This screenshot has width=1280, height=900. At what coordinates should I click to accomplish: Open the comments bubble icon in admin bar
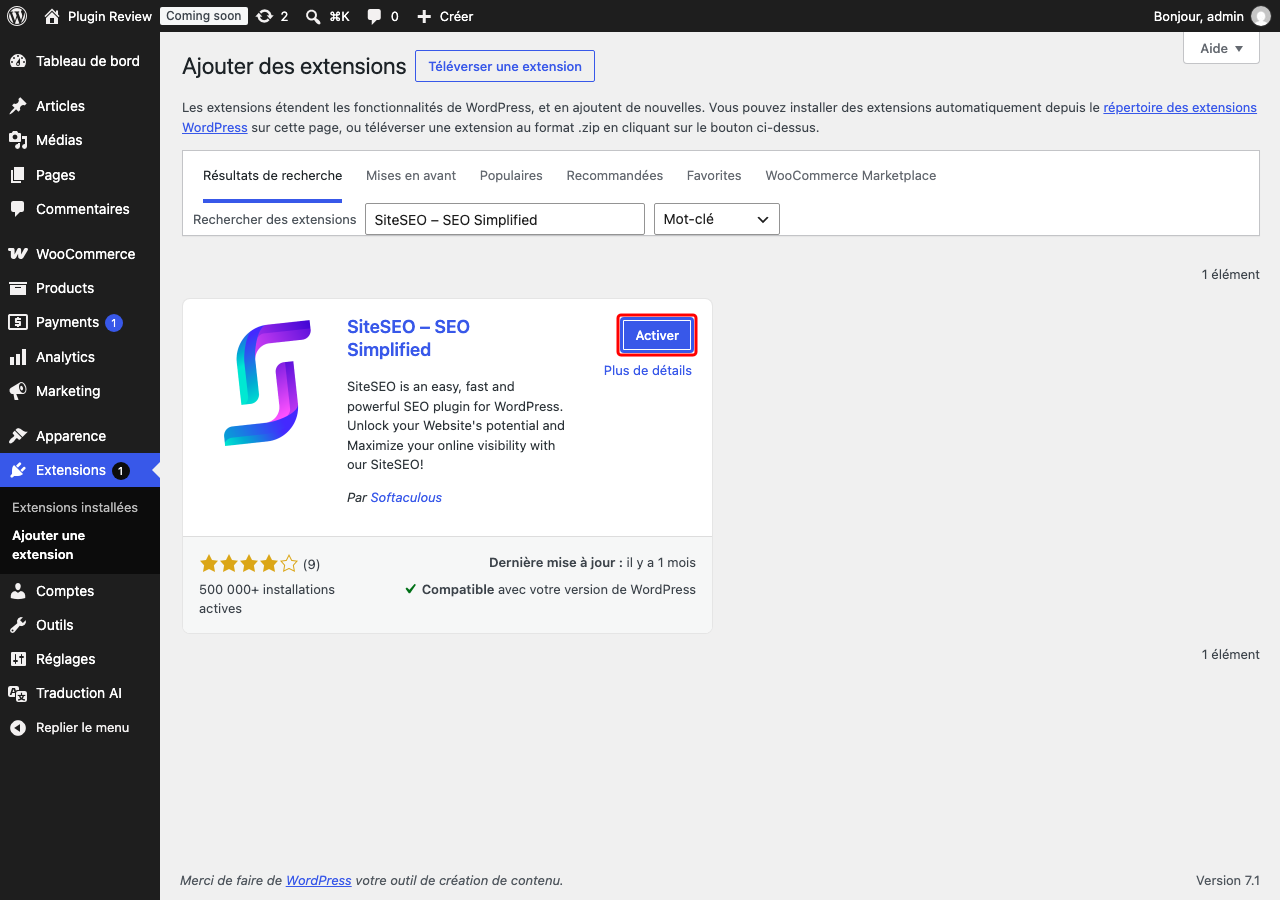click(374, 16)
